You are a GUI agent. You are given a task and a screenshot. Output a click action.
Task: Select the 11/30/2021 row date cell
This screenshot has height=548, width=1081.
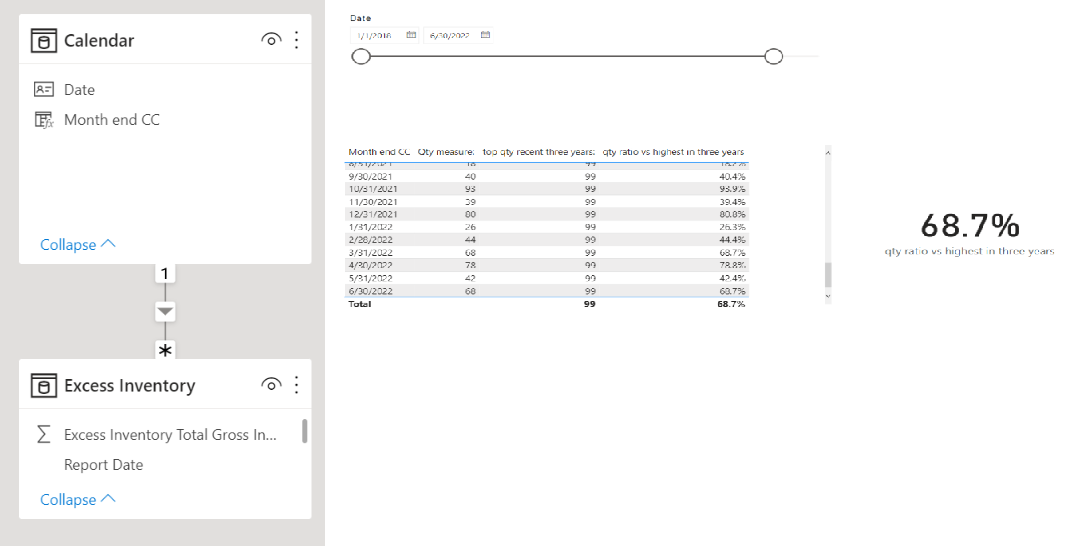(x=372, y=202)
